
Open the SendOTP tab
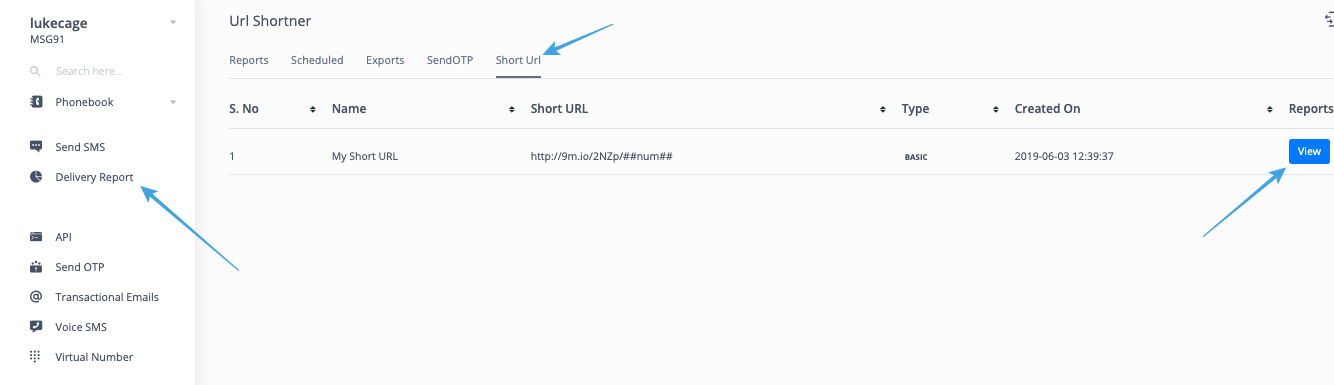point(450,60)
